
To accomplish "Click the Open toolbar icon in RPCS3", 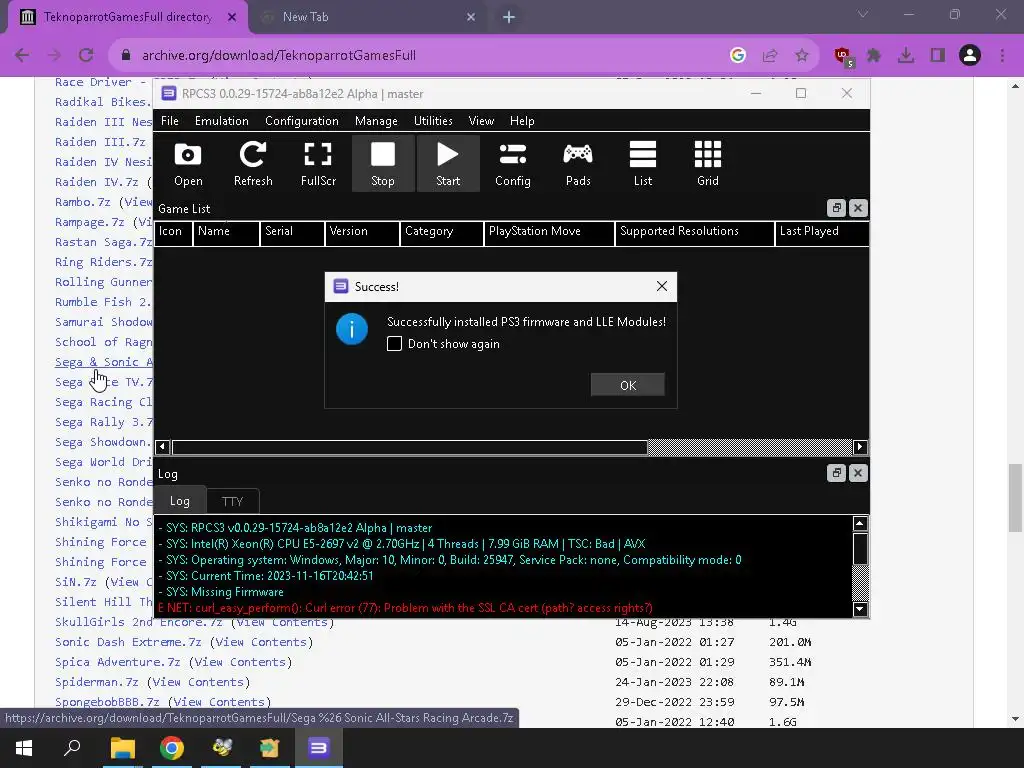I will tap(188, 163).
